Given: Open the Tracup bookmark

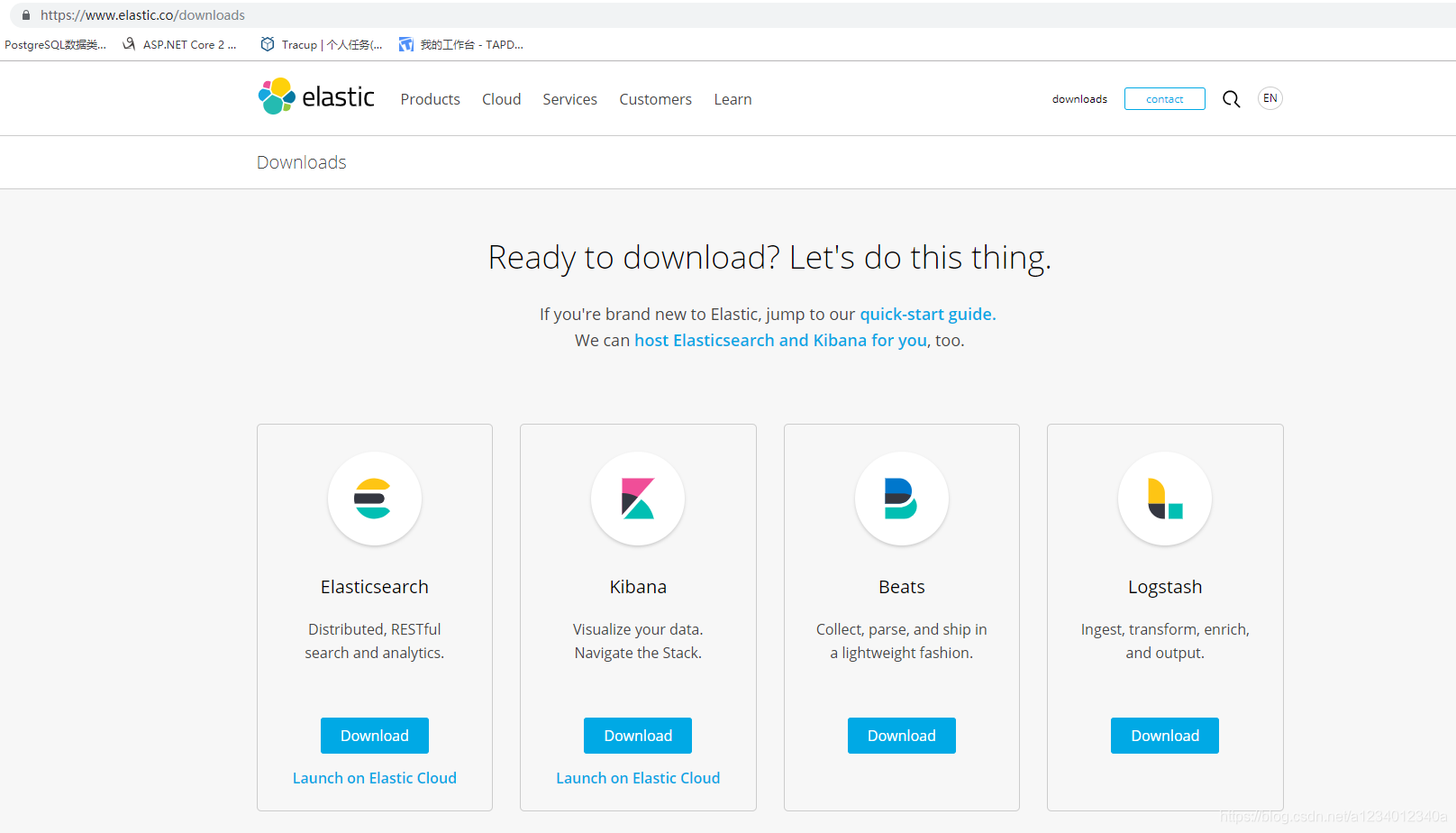Looking at the screenshot, I should pos(322,44).
